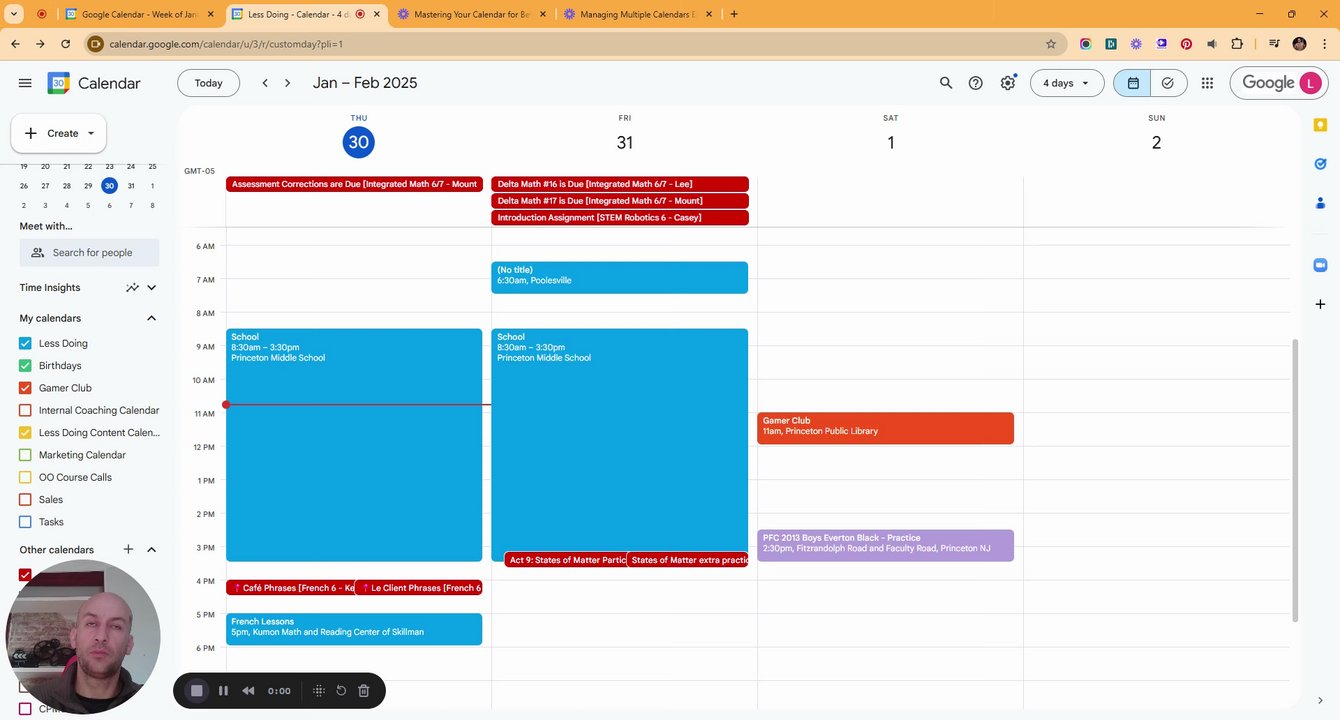Click the calendar vertical scrollbar
Screen dimensions: 1340x720
(1296, 480)
